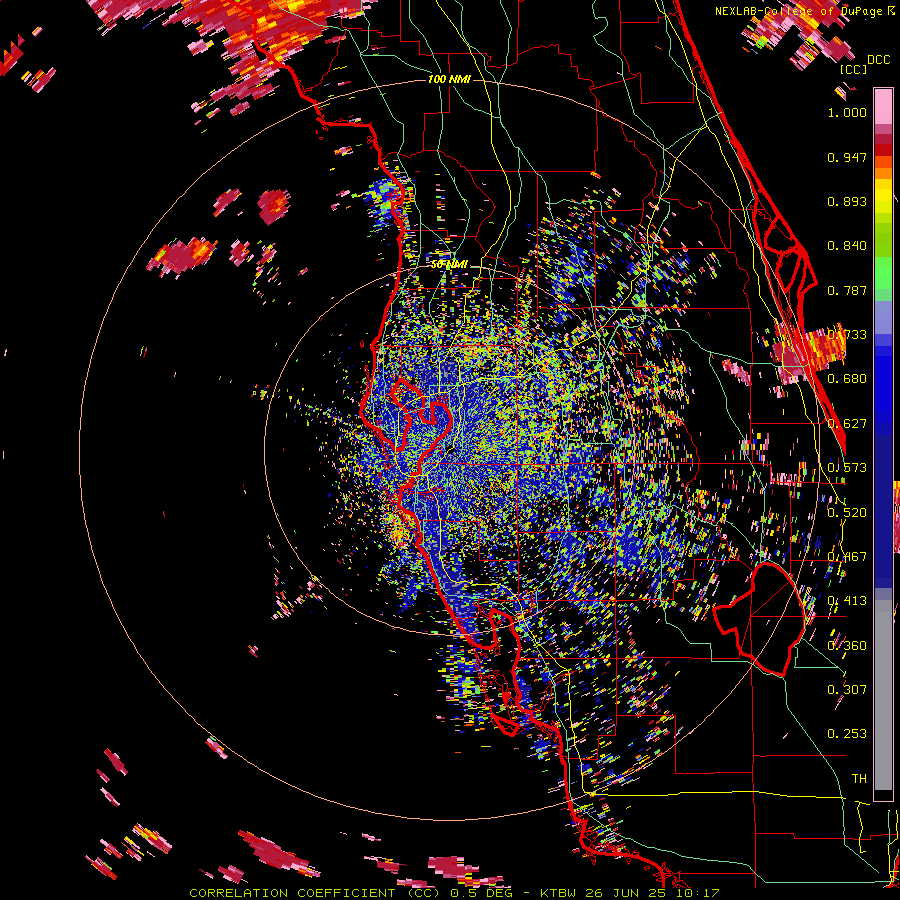Click the 26 JUN 25 date
This screenshot has height=900, width=900.
coord(625,893)
